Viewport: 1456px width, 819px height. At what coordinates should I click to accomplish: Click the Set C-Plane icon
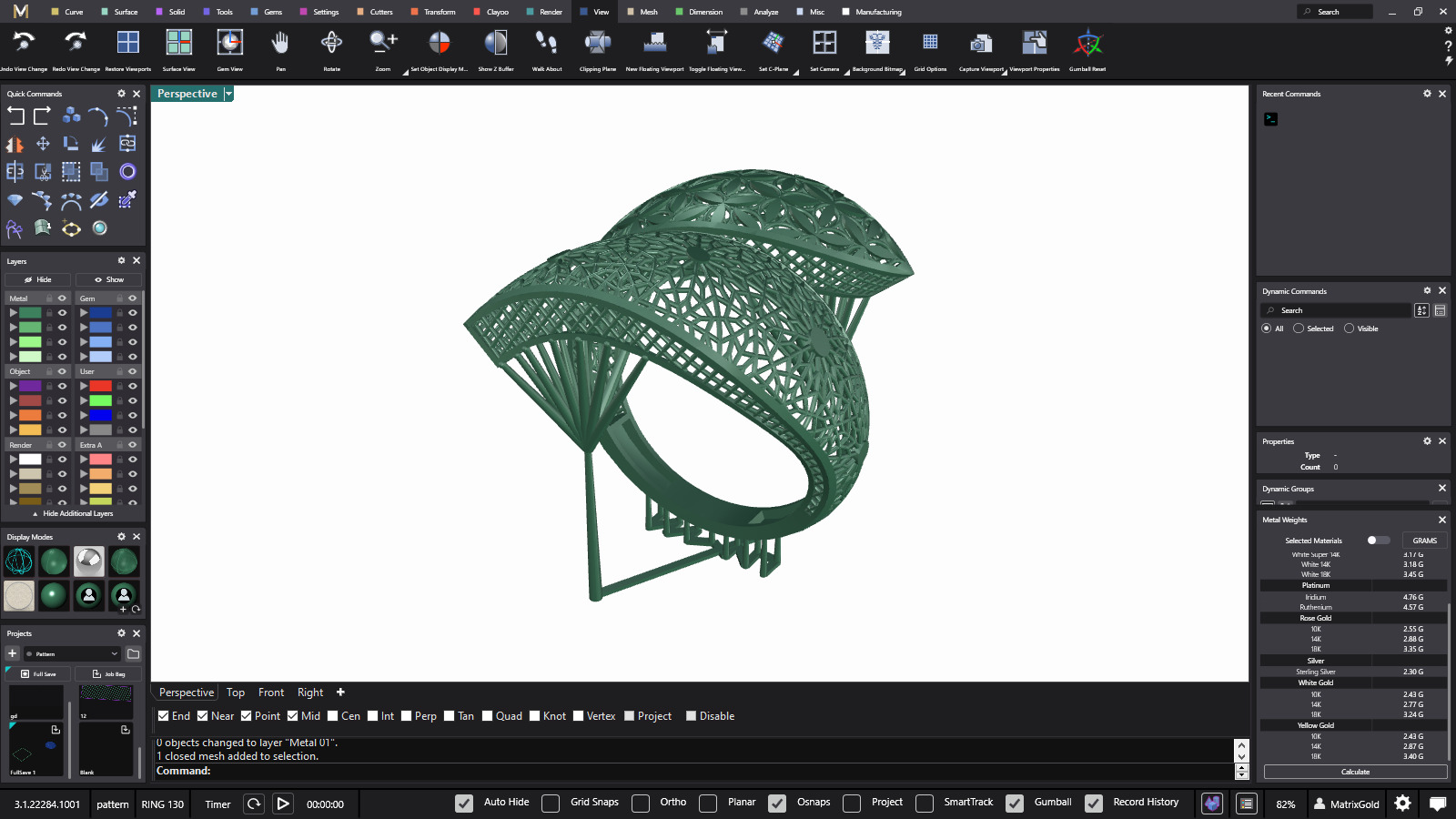coord(773,43)
